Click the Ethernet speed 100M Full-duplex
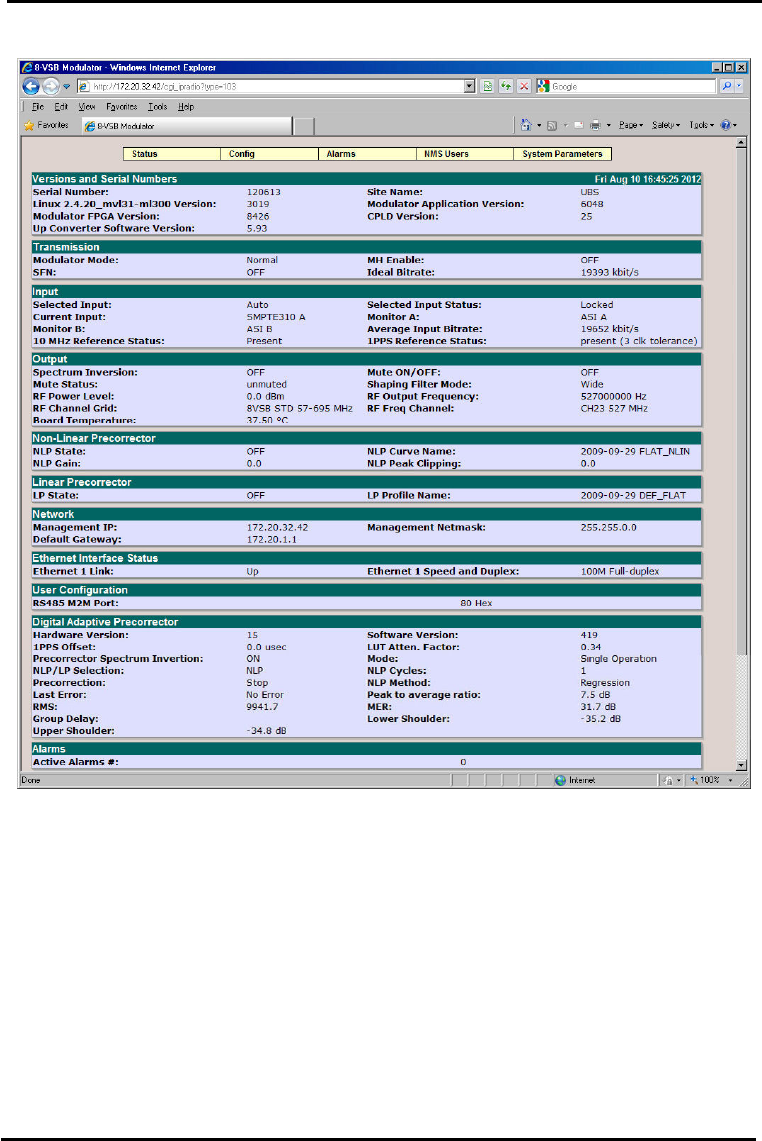This screenshot has height=1141, width=762. tap(620, 572)
